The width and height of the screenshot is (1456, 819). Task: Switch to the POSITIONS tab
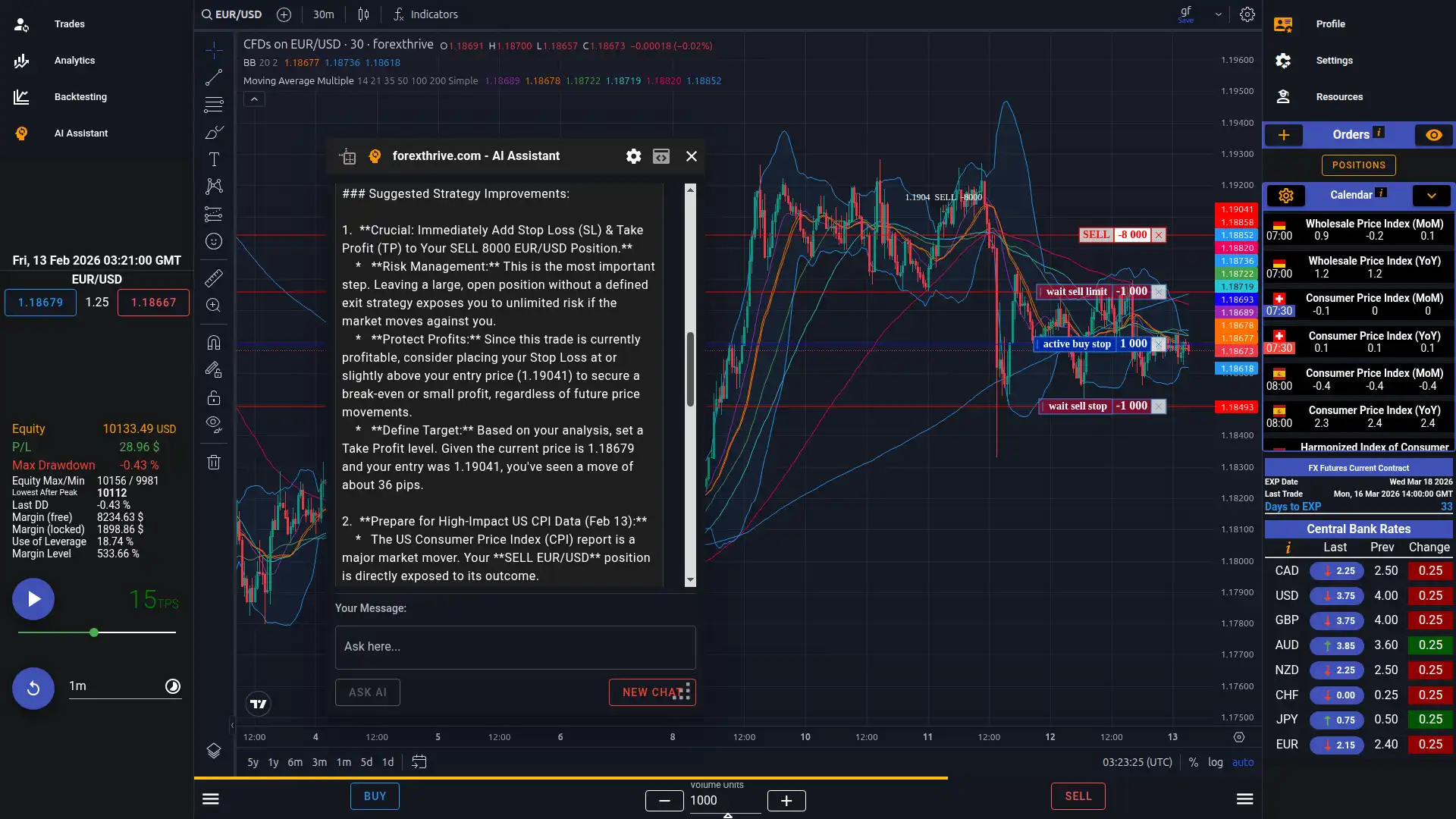click(x=1359, y=165)
